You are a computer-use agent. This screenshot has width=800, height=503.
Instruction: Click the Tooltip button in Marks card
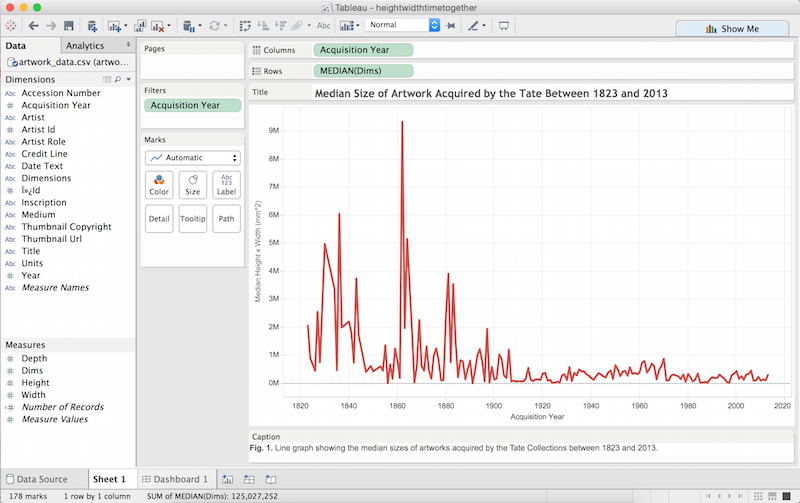coord(193,219)
